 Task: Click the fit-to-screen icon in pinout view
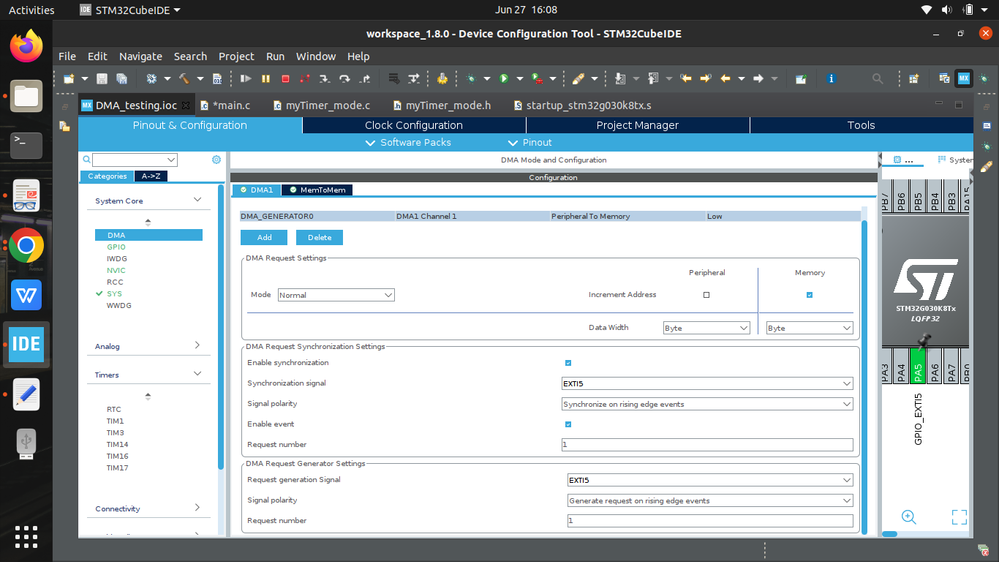click(x=959, y=517)
